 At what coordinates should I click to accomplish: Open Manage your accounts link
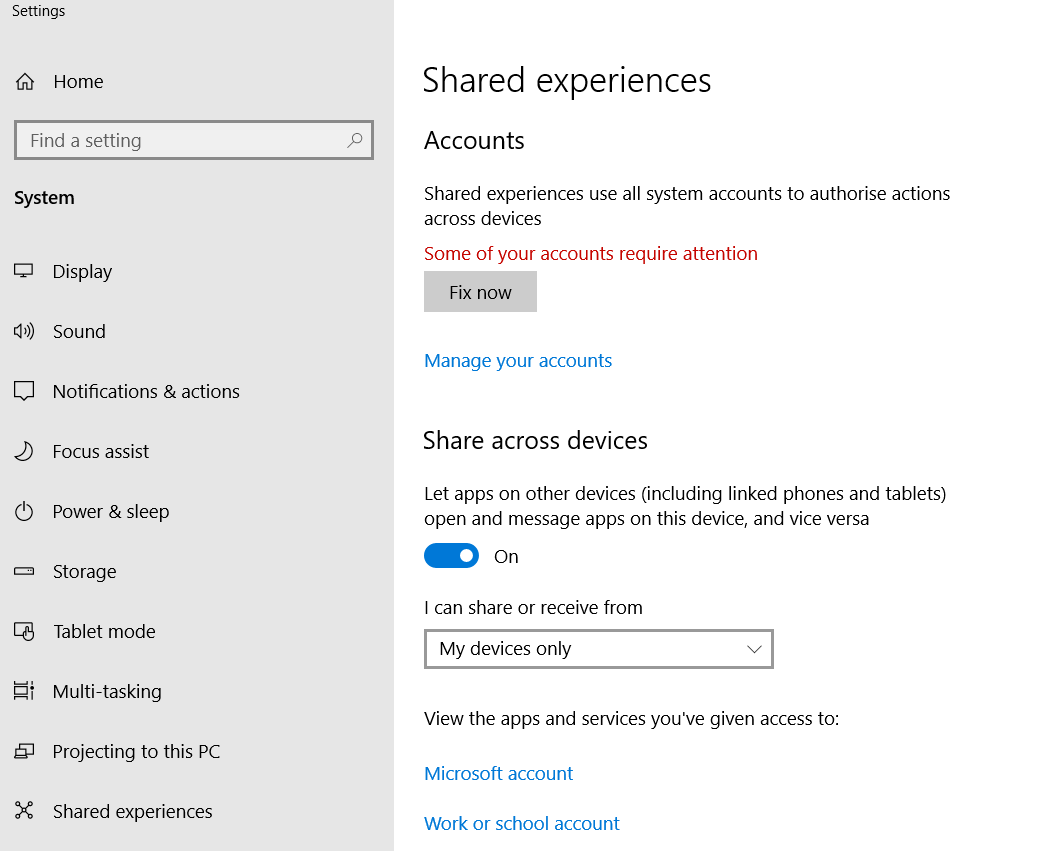click(x=518, y=361)
